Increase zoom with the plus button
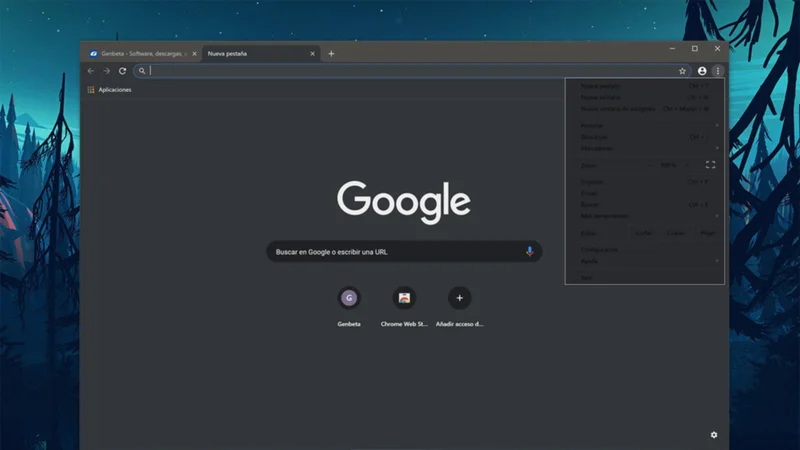Image resolution: width=800 pixels, height=450 pixels. pyautogui.click(x=686, y=165)
